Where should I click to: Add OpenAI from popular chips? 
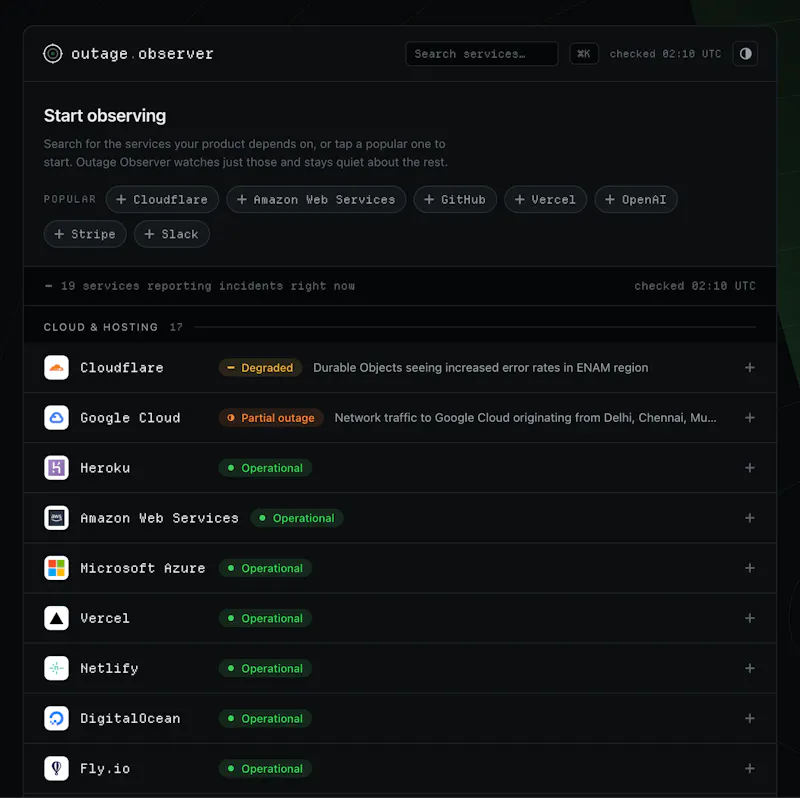pos(636,200)
